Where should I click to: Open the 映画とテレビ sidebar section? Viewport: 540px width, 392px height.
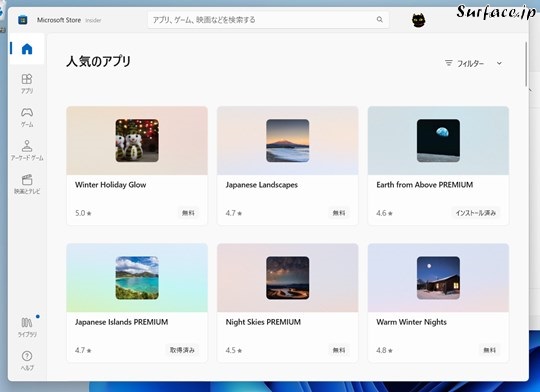27,184
